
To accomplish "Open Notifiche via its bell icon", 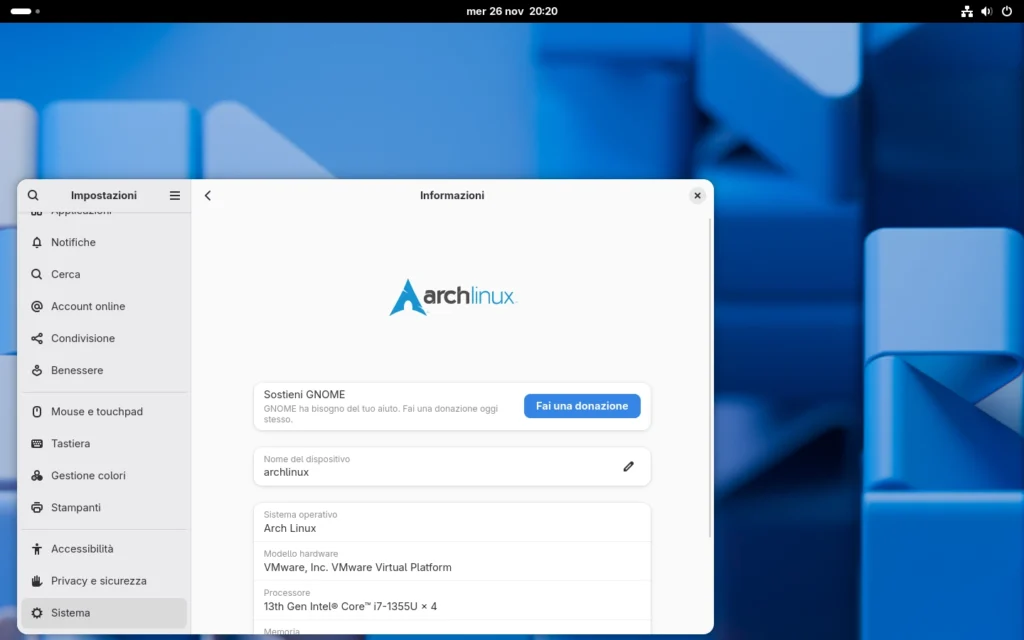I will coord(37,243).
